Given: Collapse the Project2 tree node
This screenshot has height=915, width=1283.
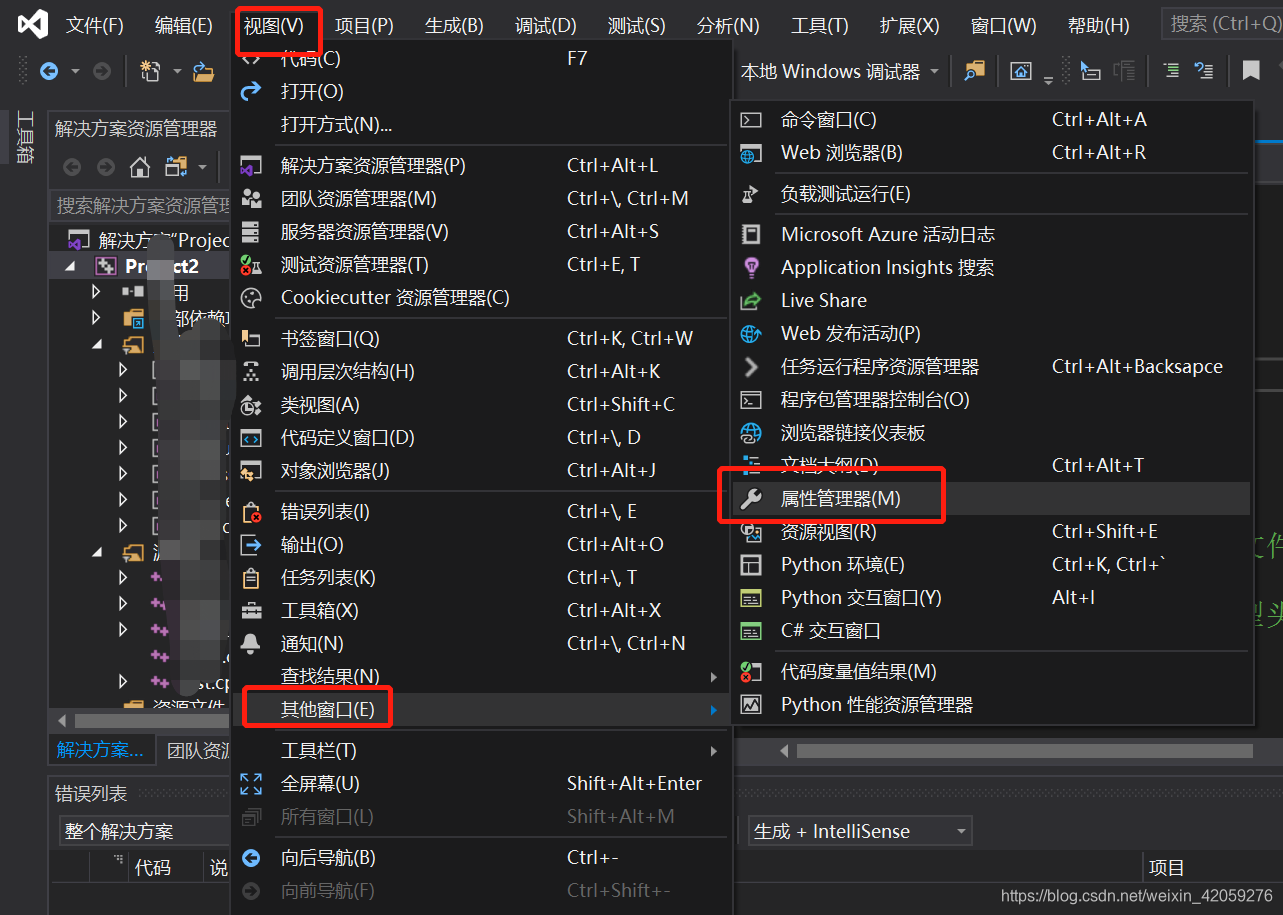Looking at the screenshot, I should [70, 266].
